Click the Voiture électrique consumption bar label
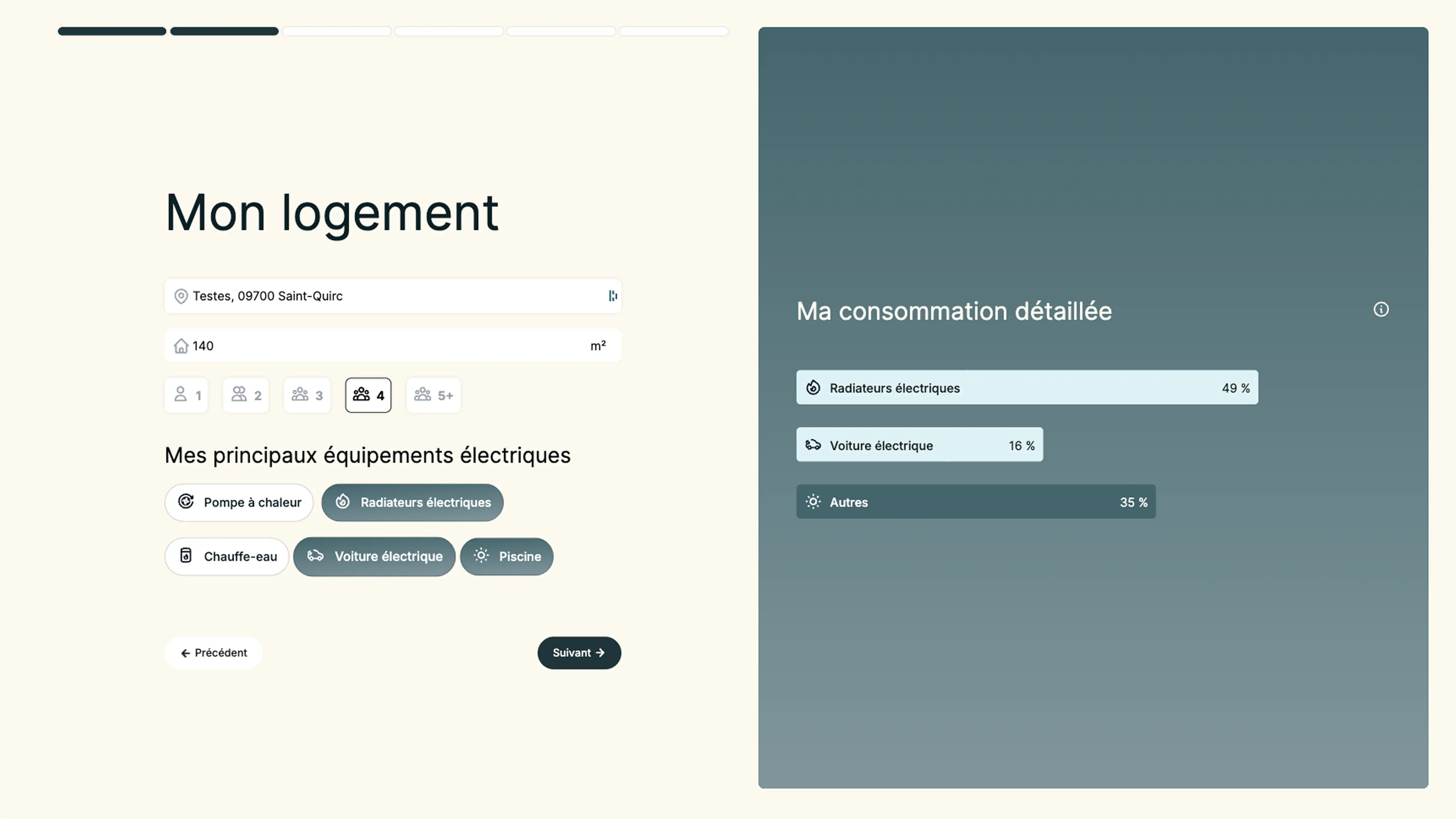 pyautogui.click(x=881, y=445)
